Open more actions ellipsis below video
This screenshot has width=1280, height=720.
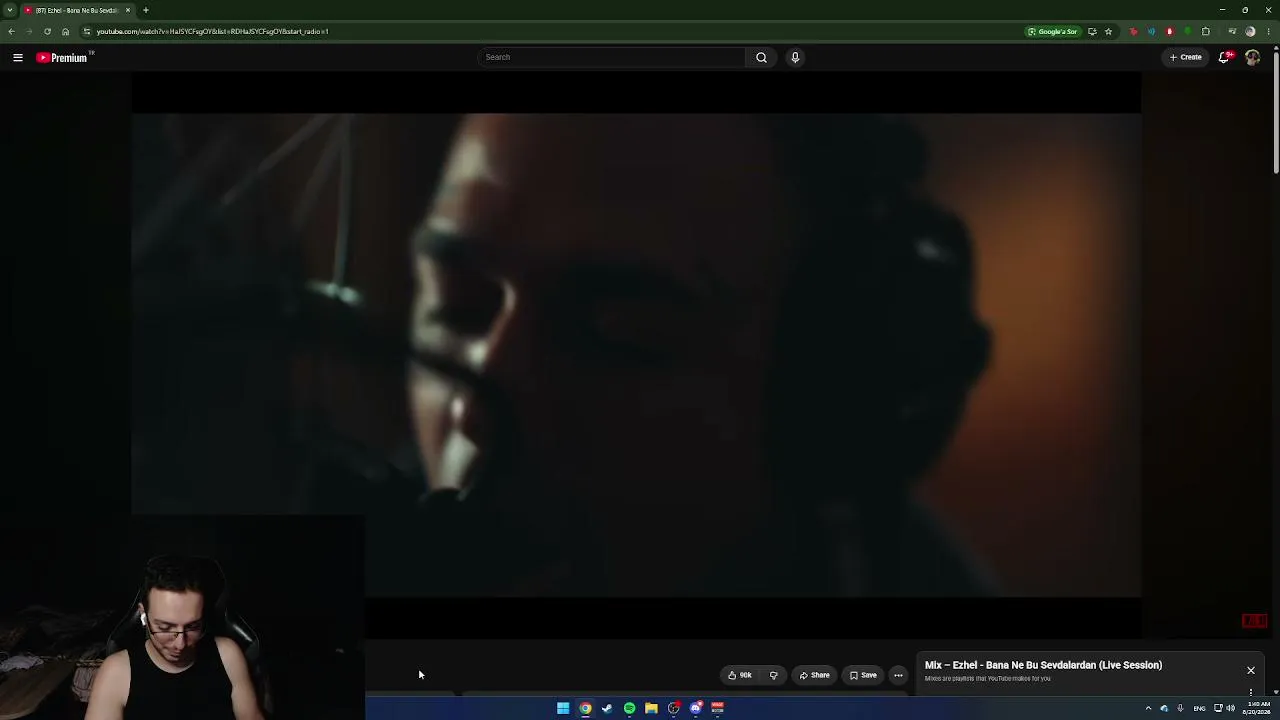(x=898, y=675)
